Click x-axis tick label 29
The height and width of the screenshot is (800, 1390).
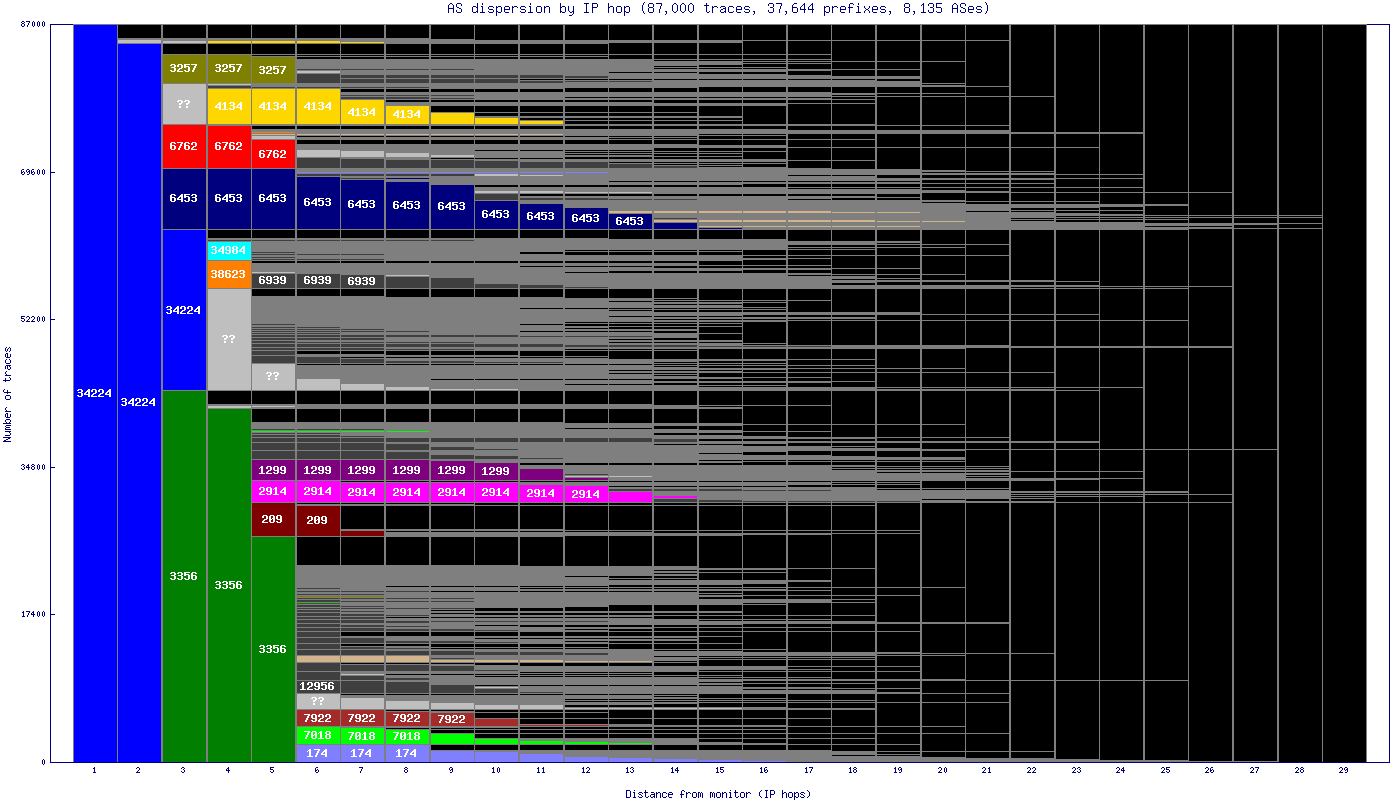[1344, 771]
